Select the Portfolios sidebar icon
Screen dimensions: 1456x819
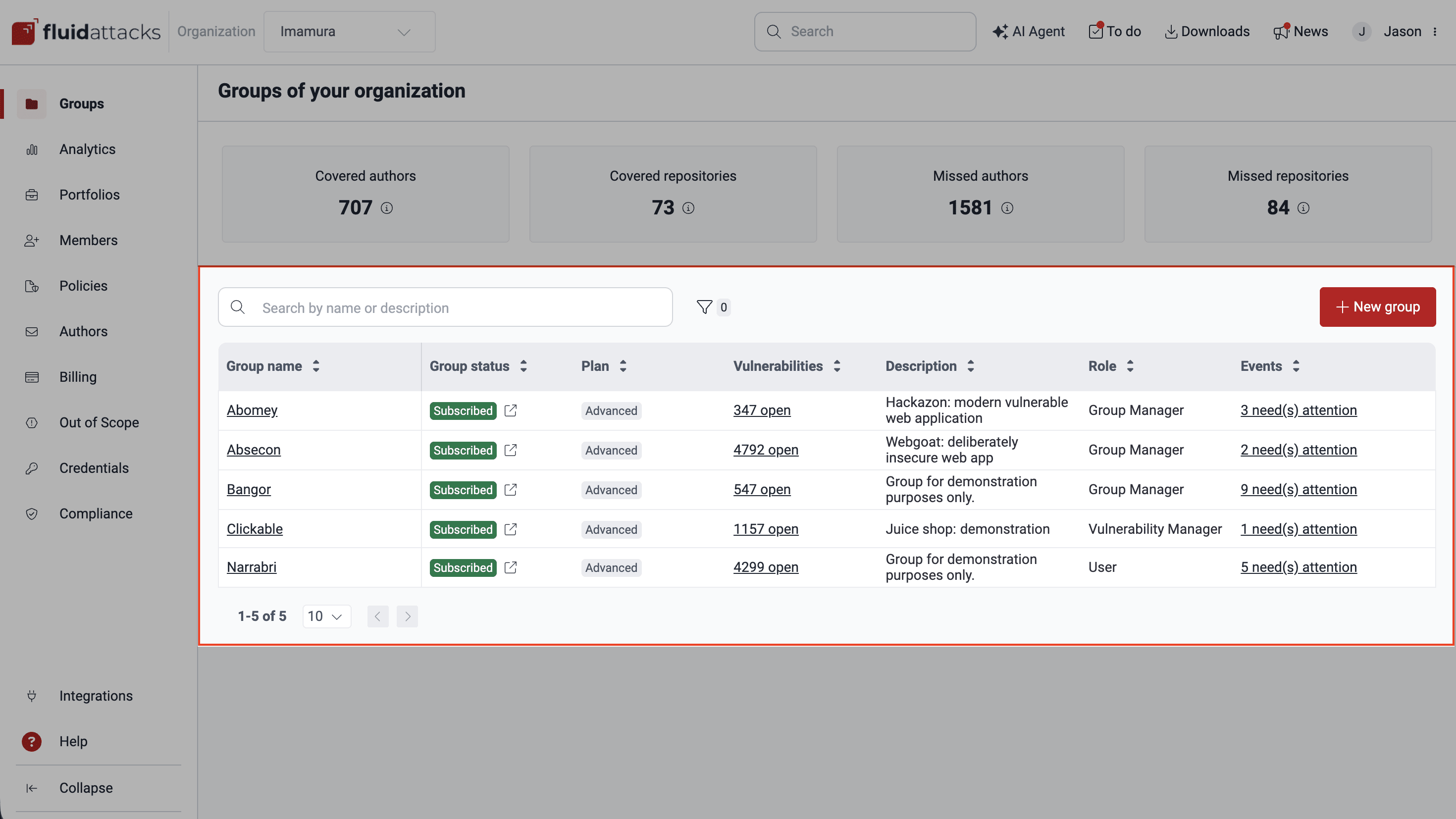click(32, 195)
